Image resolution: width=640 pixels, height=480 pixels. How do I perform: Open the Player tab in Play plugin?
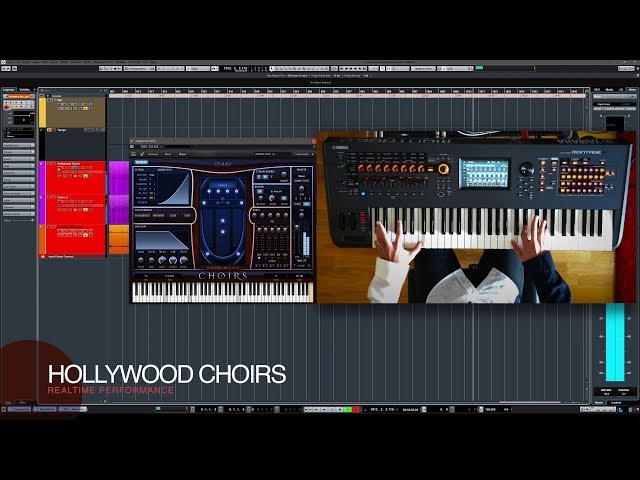pyautogui.click(x=182, y=154)
